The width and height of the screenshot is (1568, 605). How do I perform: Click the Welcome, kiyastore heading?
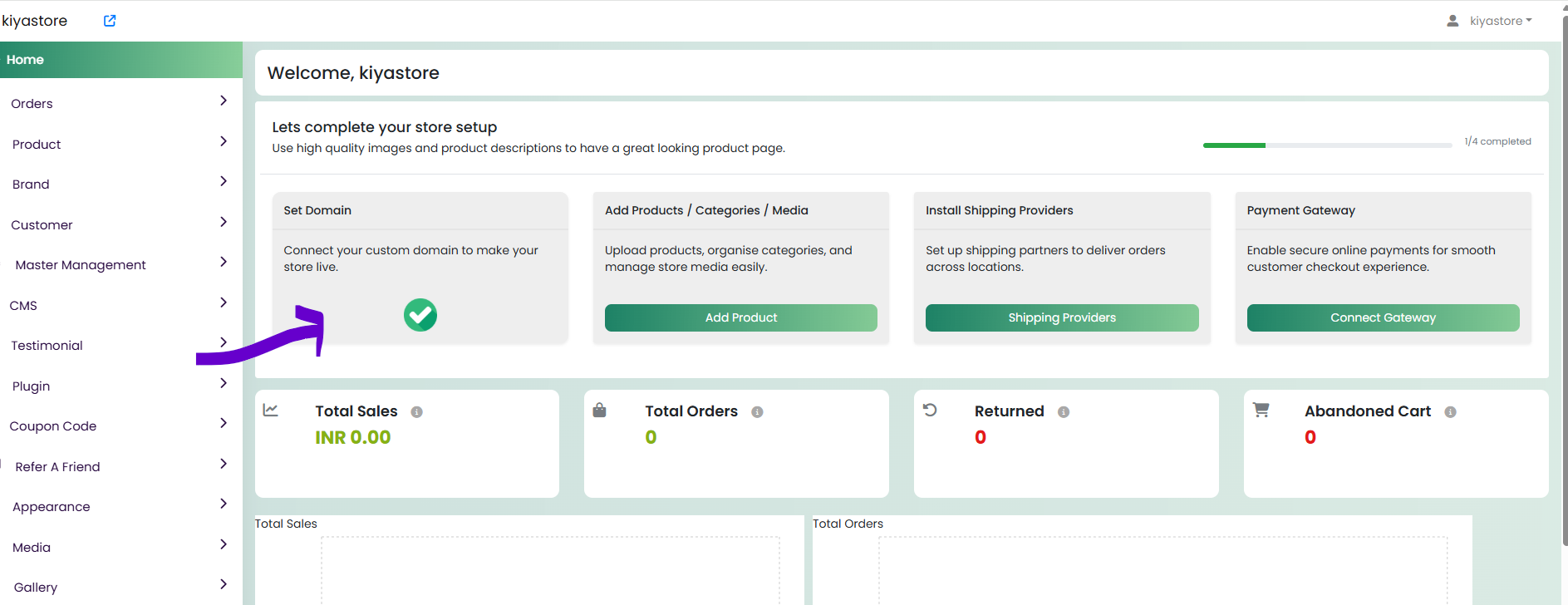pyautogui.click(x=353, y=73)
